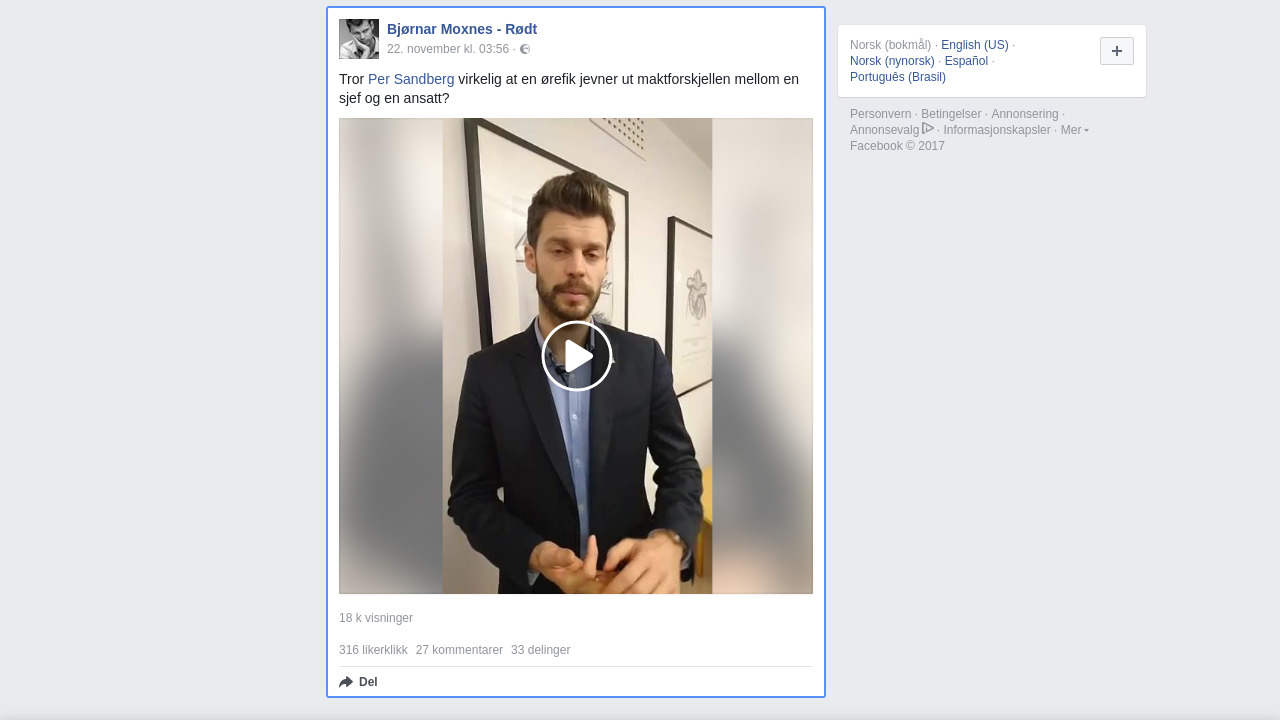Open the Personvern footer link
This screenshot has width=1280, height=720.
tap(880, 114)
